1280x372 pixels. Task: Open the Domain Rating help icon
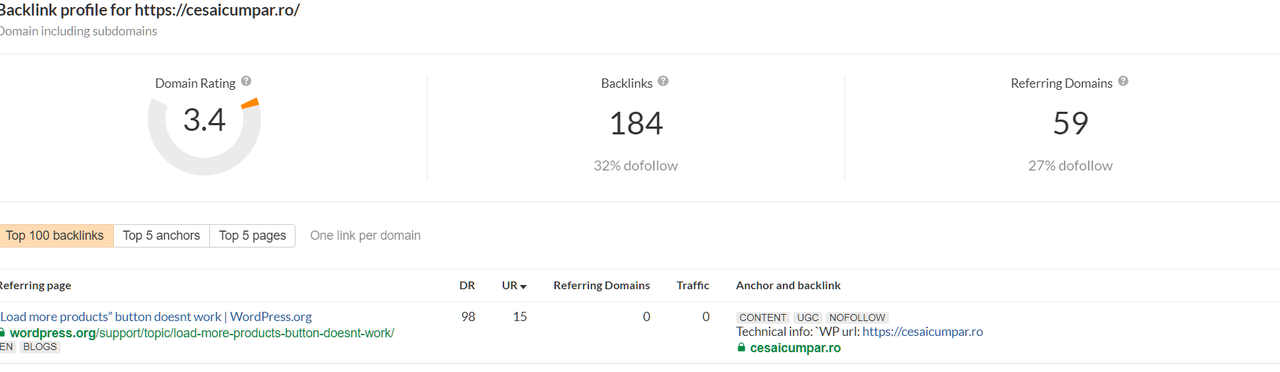(246, 82)
